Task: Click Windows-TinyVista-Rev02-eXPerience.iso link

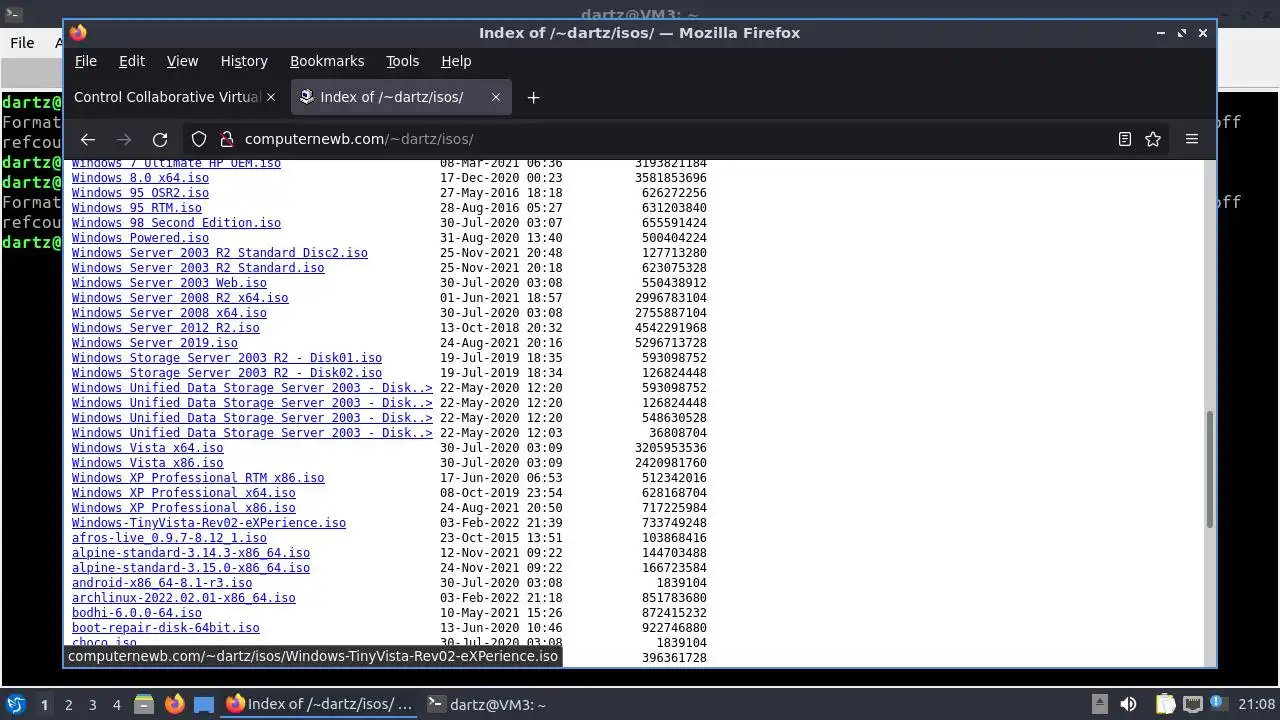Action: pos(209,523)
